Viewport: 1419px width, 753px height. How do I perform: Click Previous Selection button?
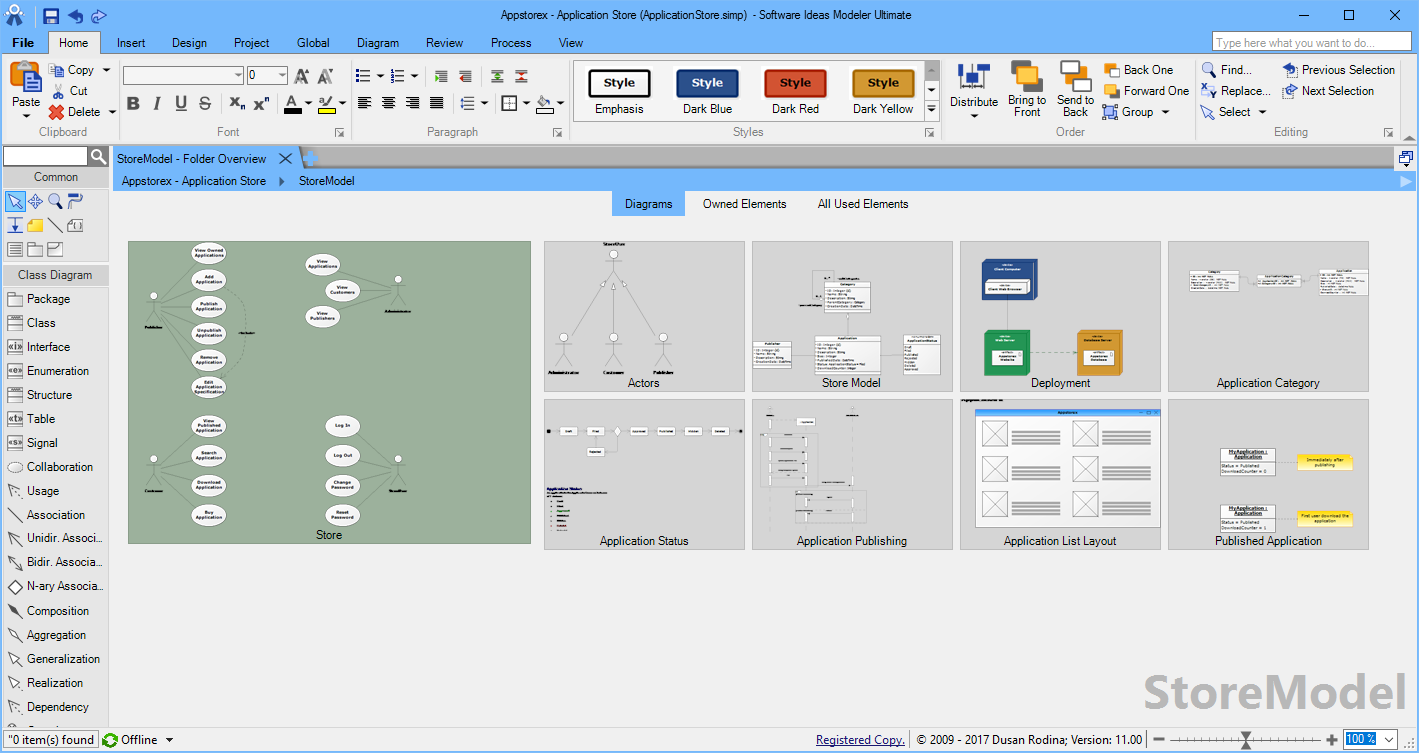tap(1338, 70)
